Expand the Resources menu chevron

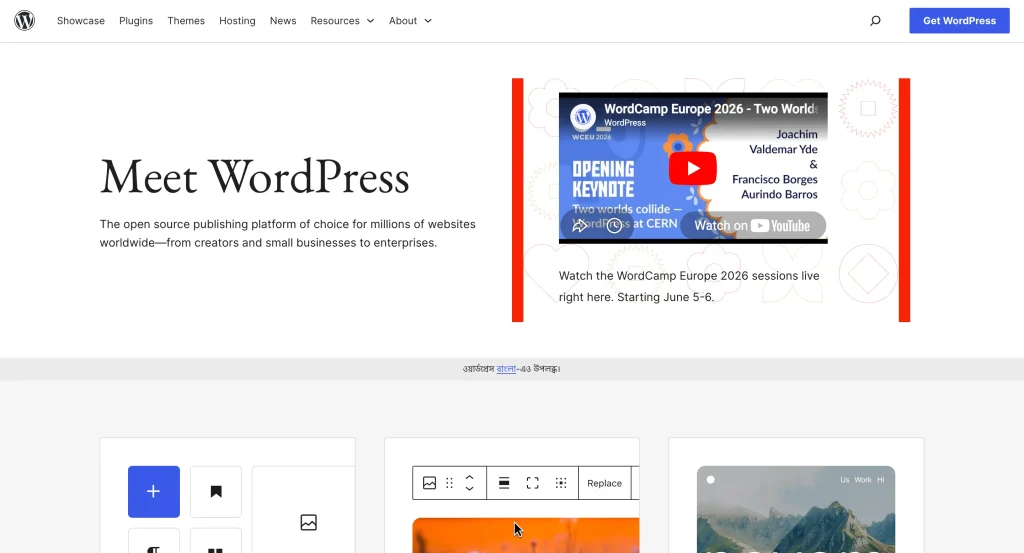tap(370, 21)
